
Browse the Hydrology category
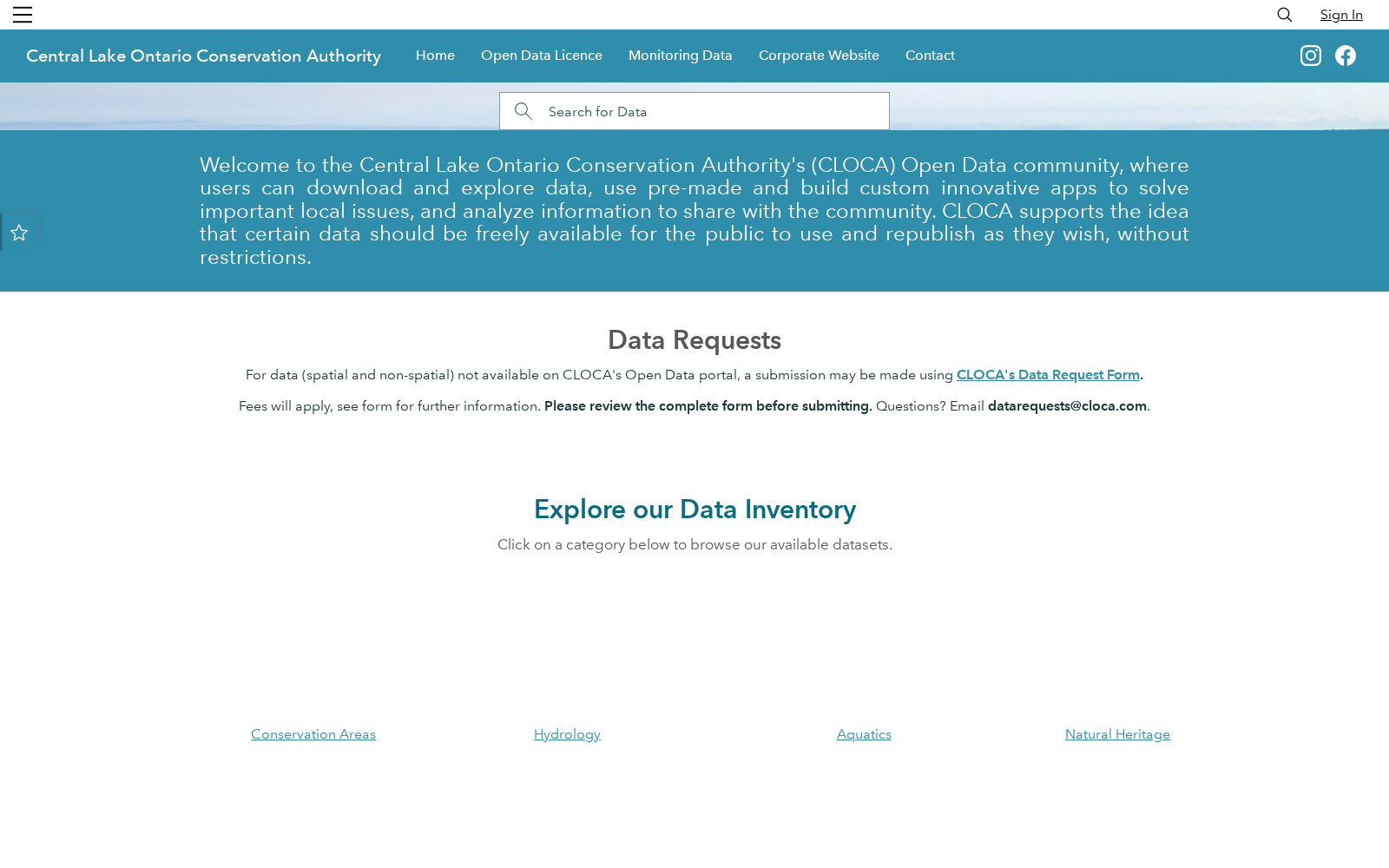pos(567,734)
